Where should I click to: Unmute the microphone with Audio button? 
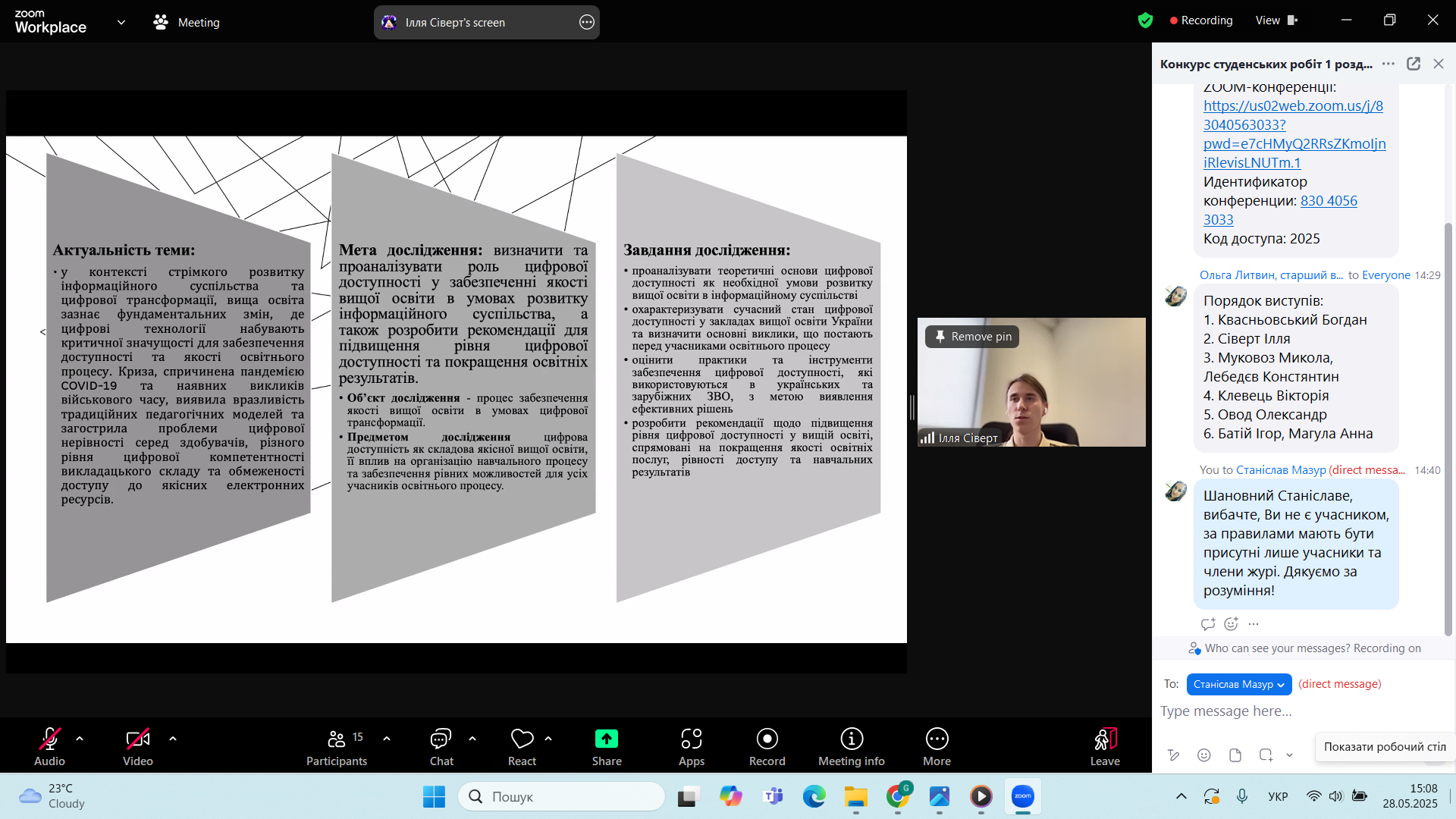pos(49,747)
